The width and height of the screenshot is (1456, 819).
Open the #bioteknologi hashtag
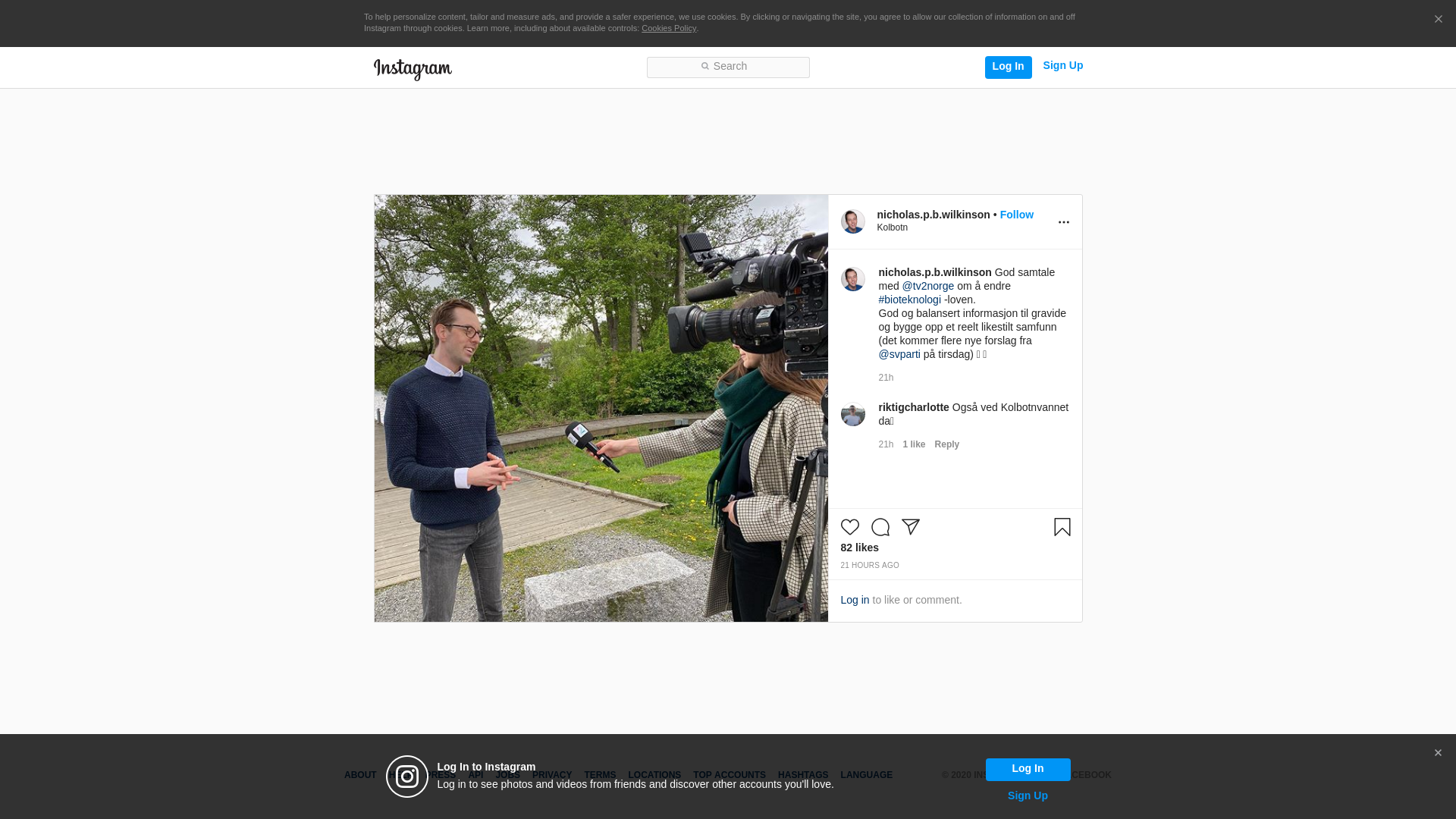(909, 300)
